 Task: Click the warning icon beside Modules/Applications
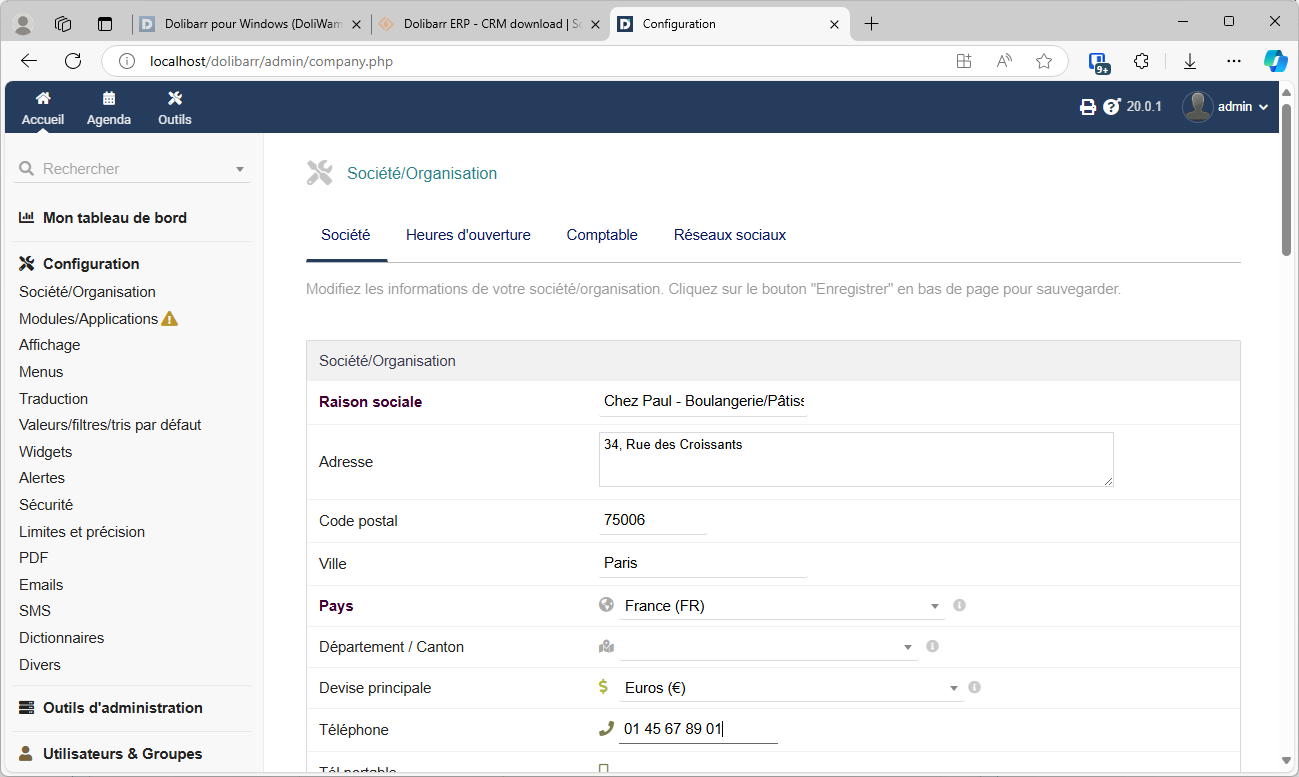click(x=170, y=319)
